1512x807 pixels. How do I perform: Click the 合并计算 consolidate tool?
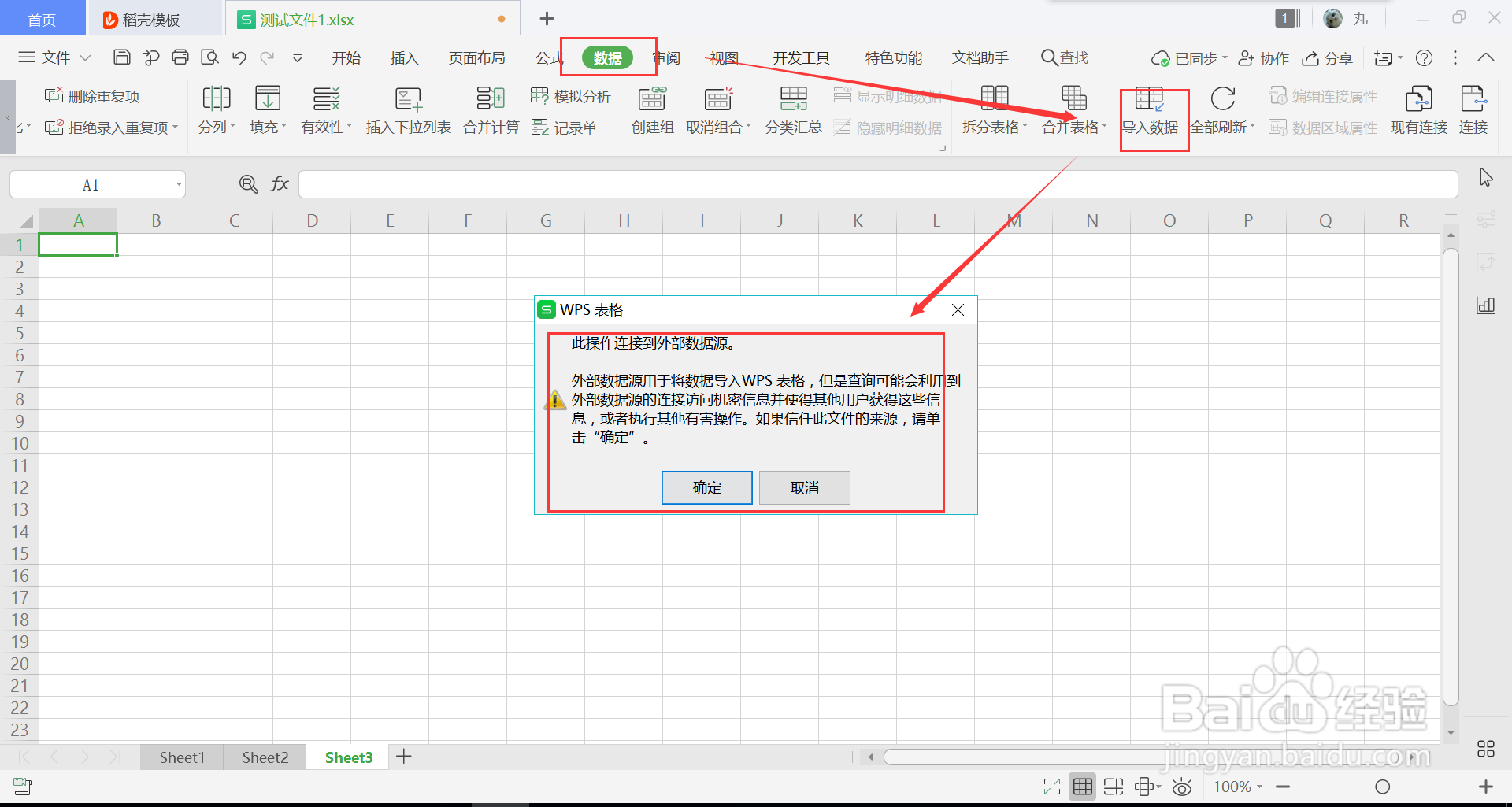click(491, 110)
